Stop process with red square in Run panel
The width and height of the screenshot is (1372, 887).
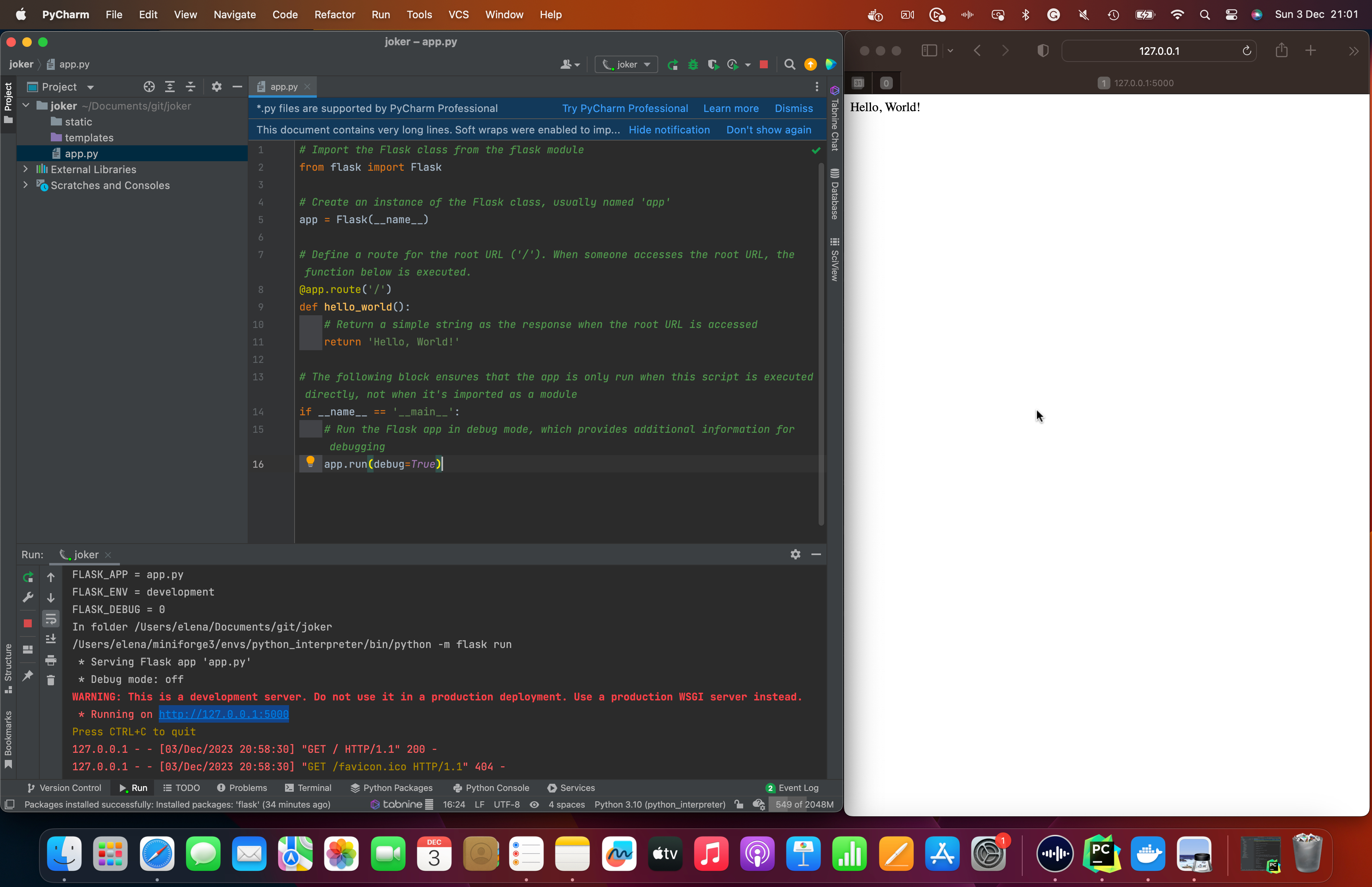point(28,623)
